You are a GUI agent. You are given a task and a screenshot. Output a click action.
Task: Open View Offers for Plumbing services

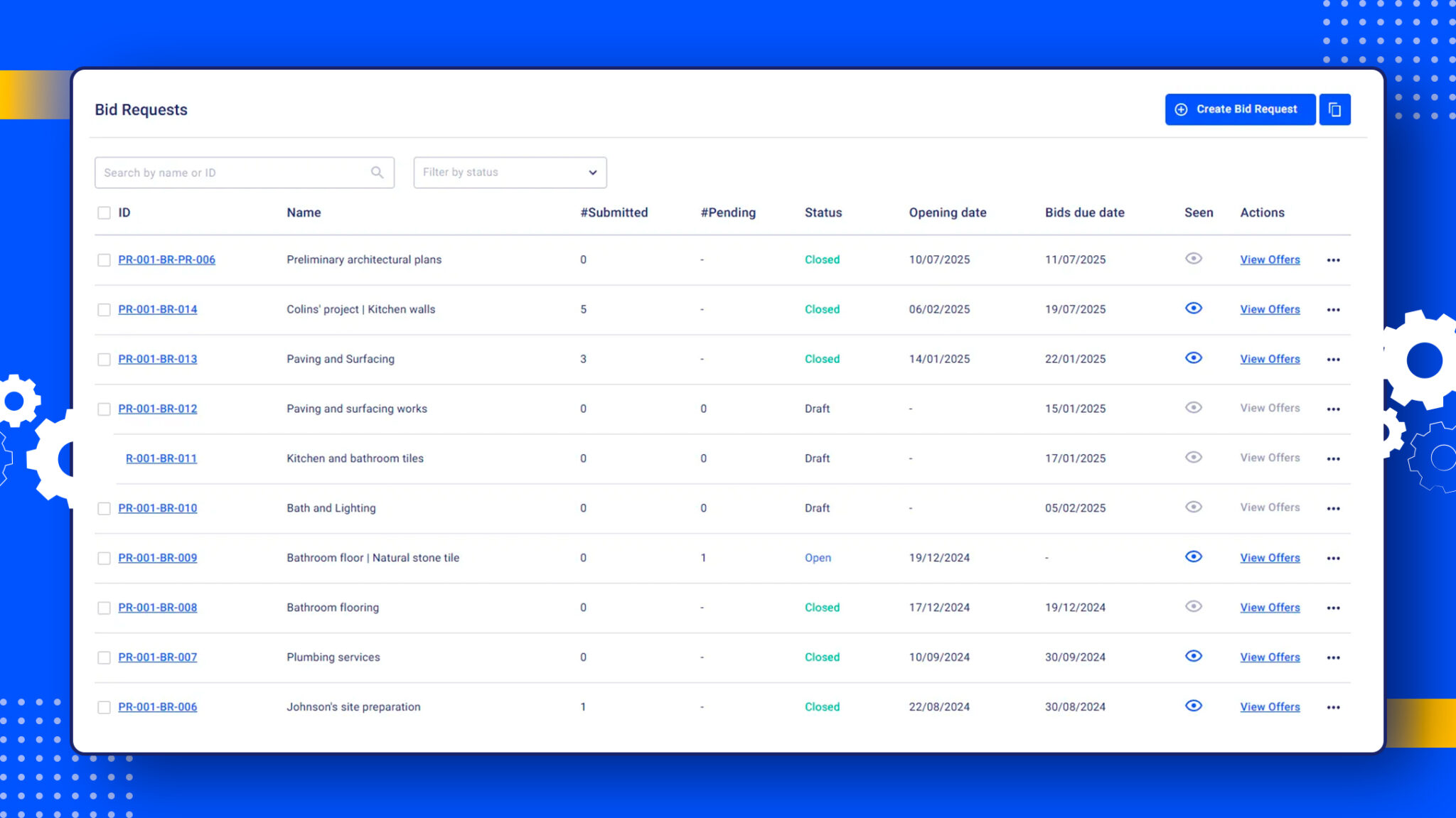coord(1270,657)
